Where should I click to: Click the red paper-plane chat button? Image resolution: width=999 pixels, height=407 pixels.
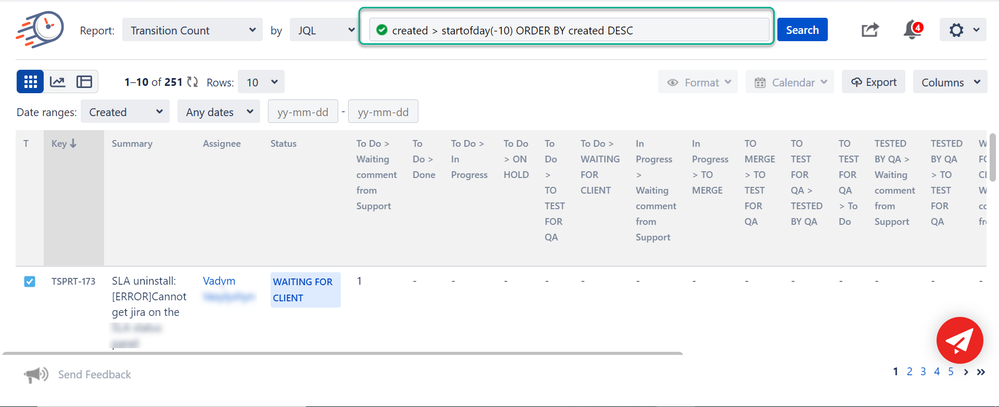(959, 340)
